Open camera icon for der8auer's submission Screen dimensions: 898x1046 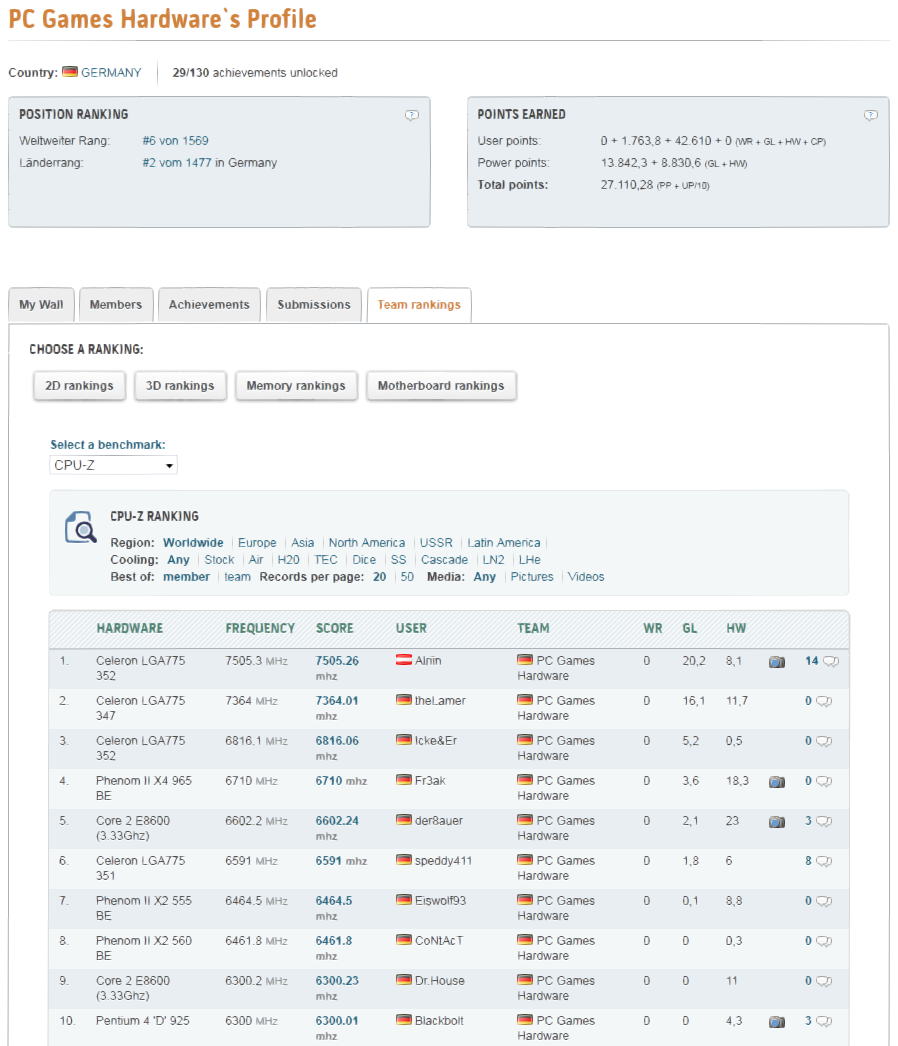click(777, 822)
